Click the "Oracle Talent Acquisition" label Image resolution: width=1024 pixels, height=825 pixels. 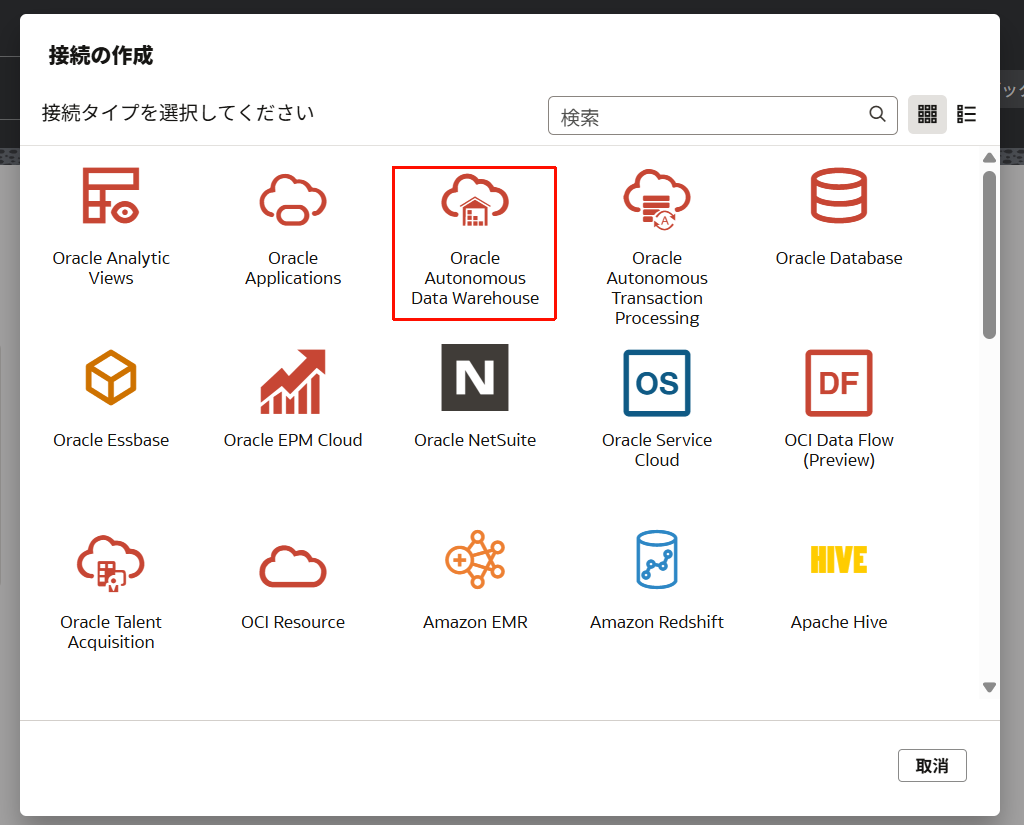111,632
